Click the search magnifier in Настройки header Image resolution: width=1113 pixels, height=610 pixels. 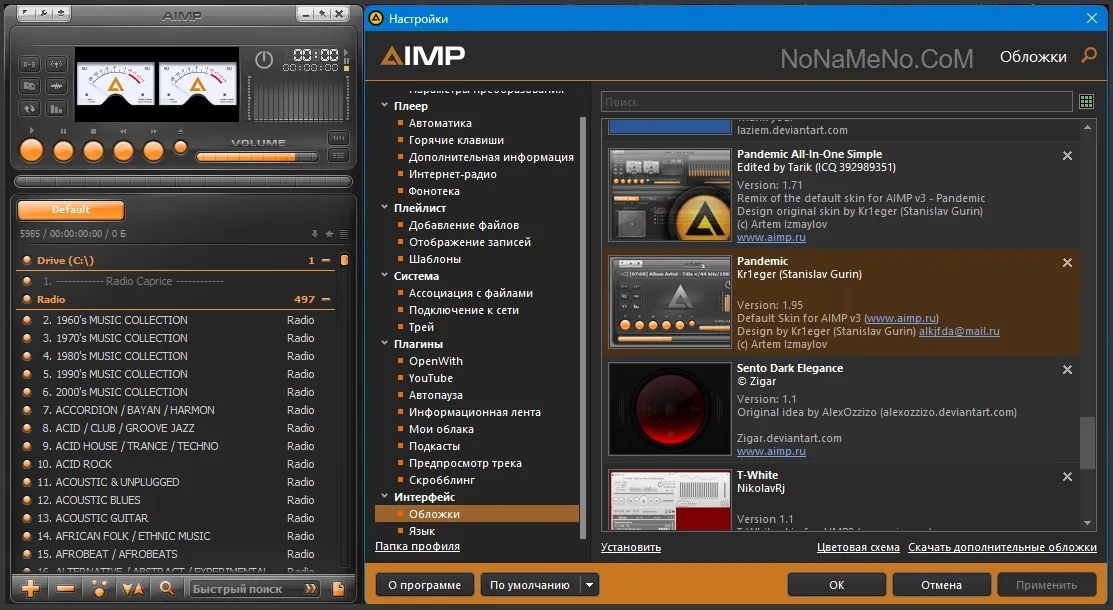click(1089, 55)
